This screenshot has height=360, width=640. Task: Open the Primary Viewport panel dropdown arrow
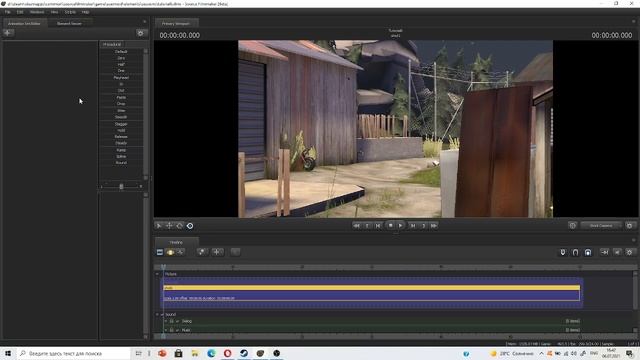(634, 22)
